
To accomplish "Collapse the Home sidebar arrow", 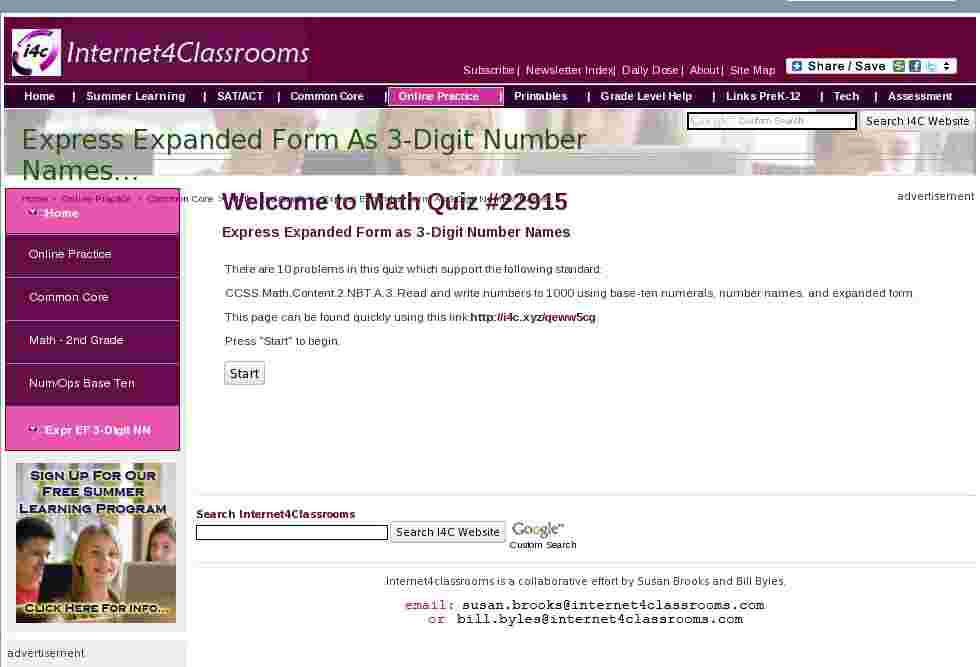I will (x=33, y=213).
